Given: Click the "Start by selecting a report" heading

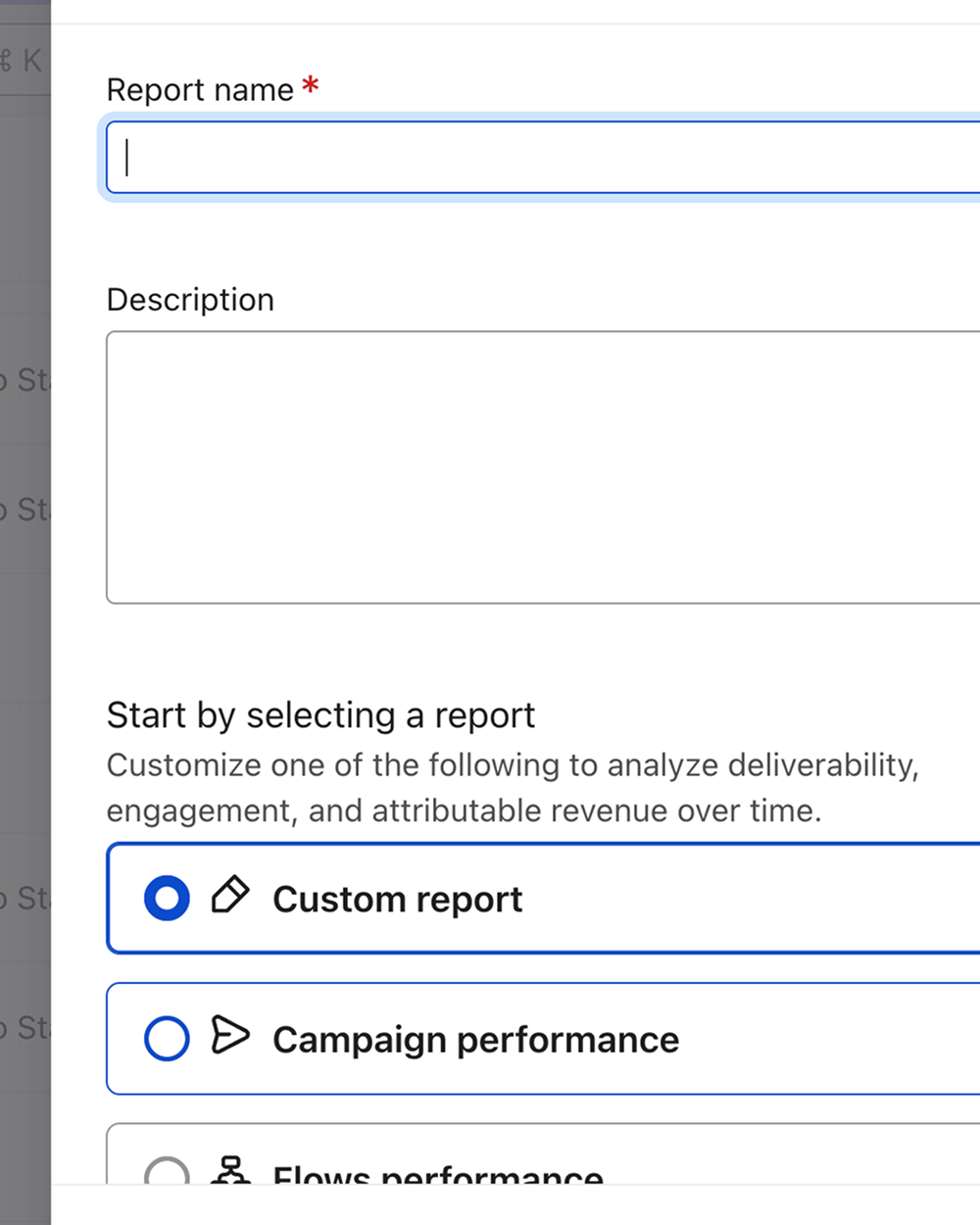Looking at the screenshot, I should coord(320,715).
